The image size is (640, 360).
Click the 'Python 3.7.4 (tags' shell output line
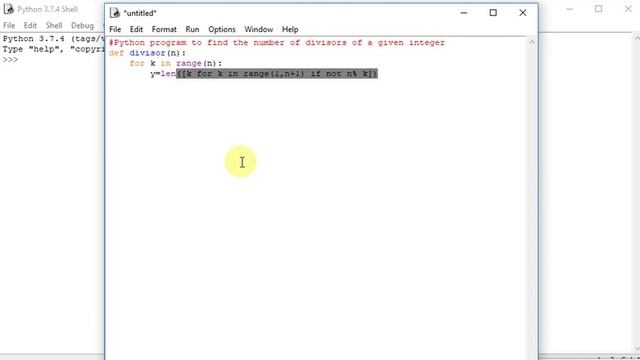(x=53, y=39)
